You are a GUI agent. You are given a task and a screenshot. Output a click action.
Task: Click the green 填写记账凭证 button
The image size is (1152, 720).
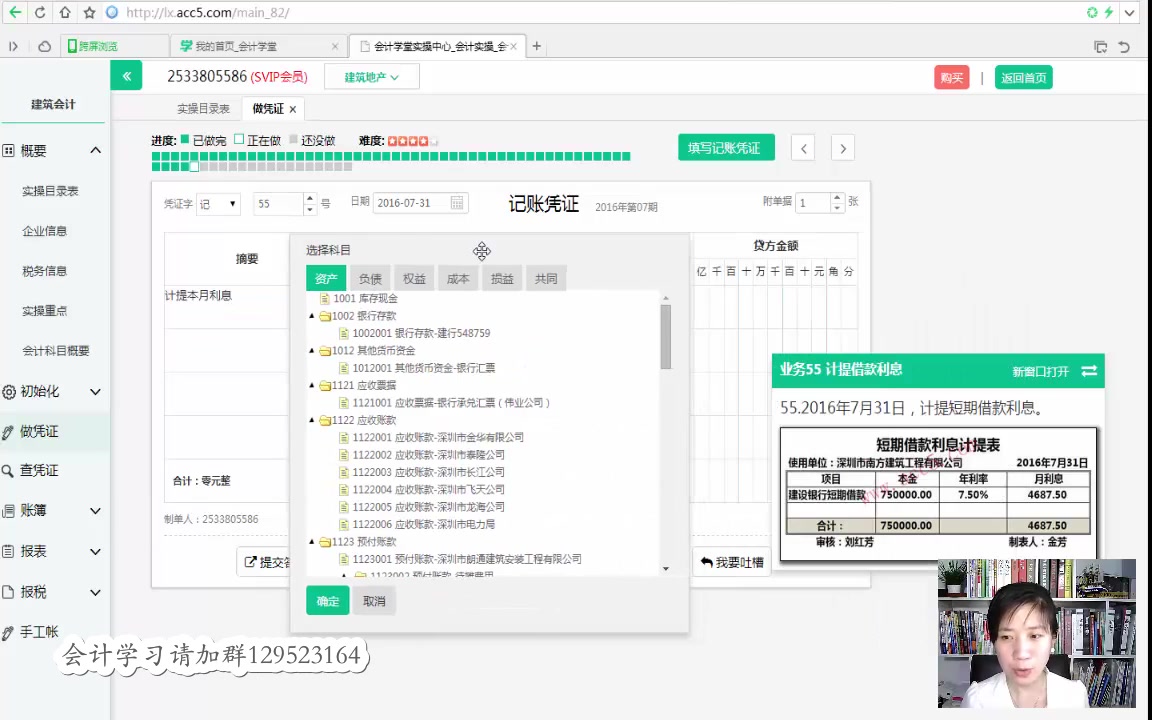[726, 147]
